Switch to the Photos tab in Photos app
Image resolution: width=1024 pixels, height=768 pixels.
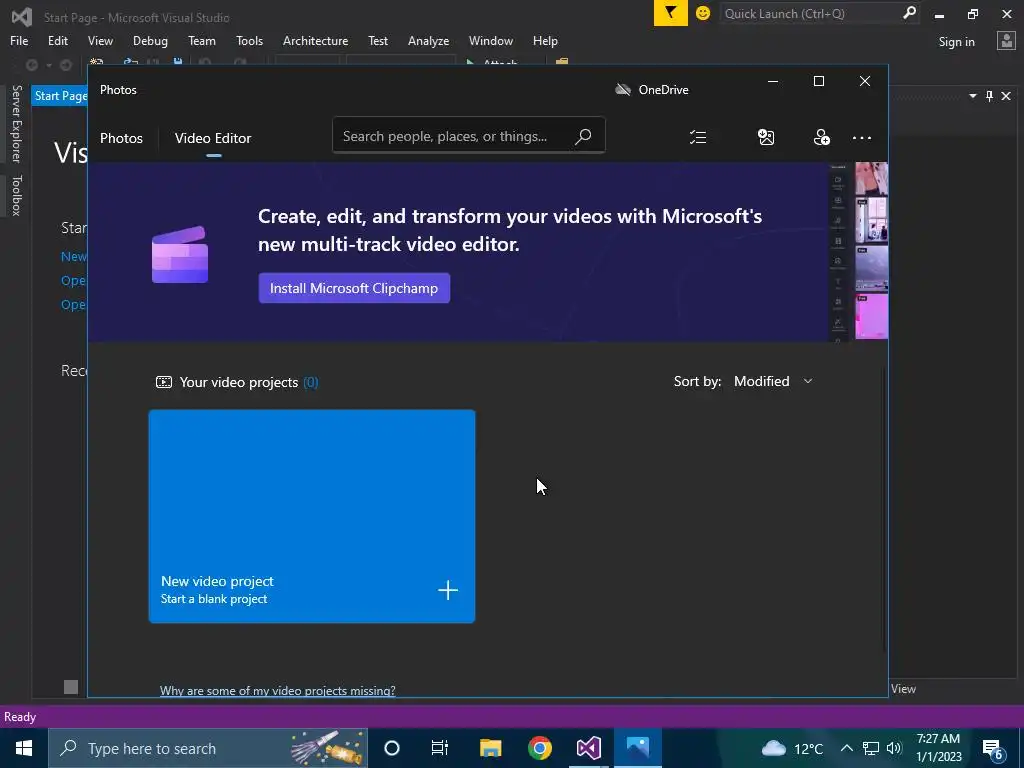(x=121, y=138)
